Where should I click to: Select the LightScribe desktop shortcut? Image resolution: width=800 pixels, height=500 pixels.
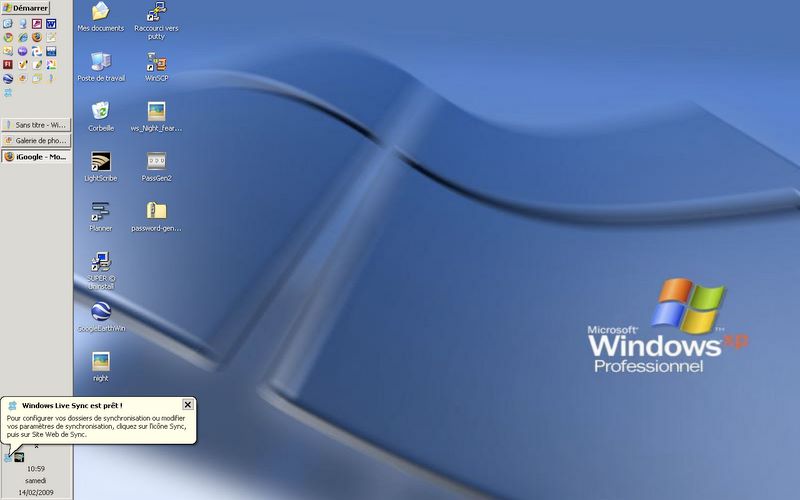pyautogui.click(x=101, y=167)
